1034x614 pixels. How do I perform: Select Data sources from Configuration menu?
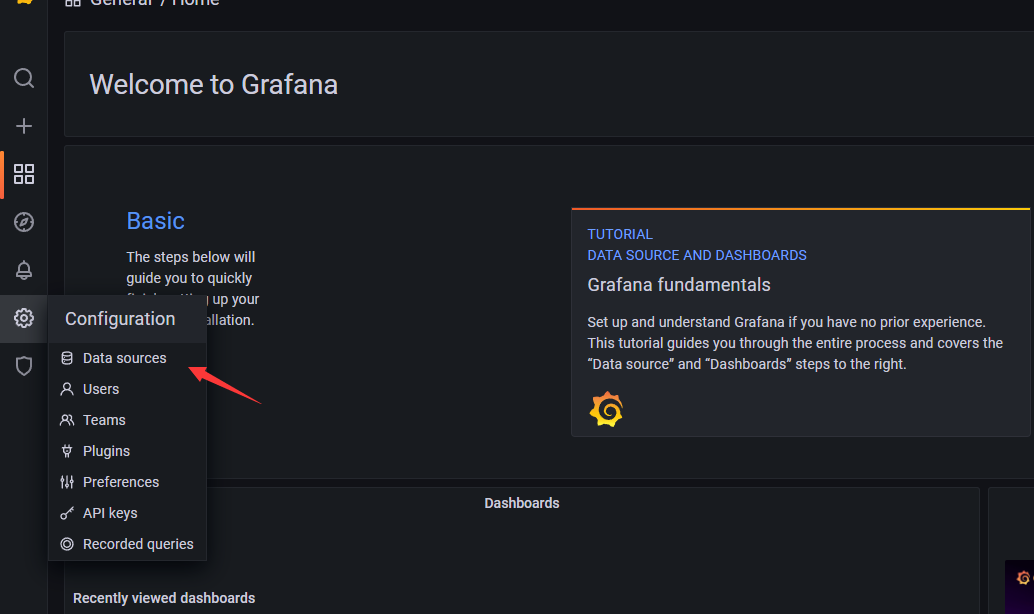click(x=124, y=358)
